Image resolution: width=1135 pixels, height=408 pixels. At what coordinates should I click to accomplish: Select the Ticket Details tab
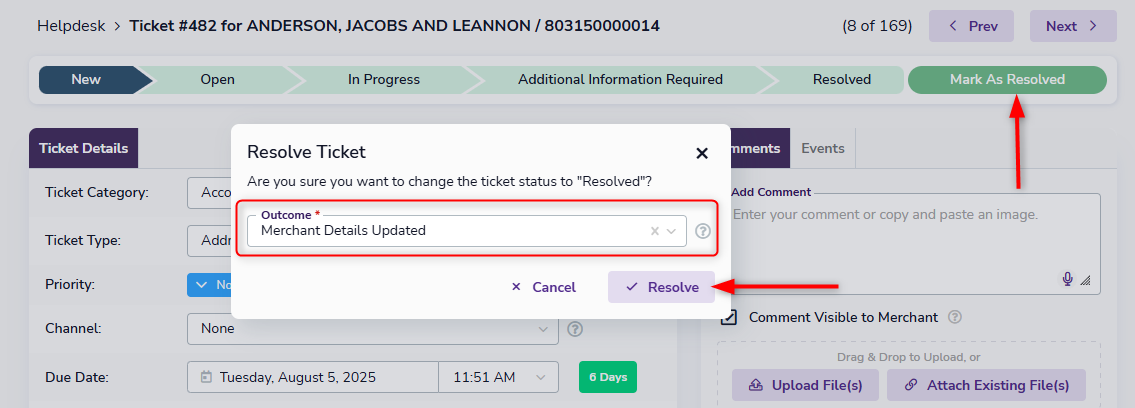(84, 148)
